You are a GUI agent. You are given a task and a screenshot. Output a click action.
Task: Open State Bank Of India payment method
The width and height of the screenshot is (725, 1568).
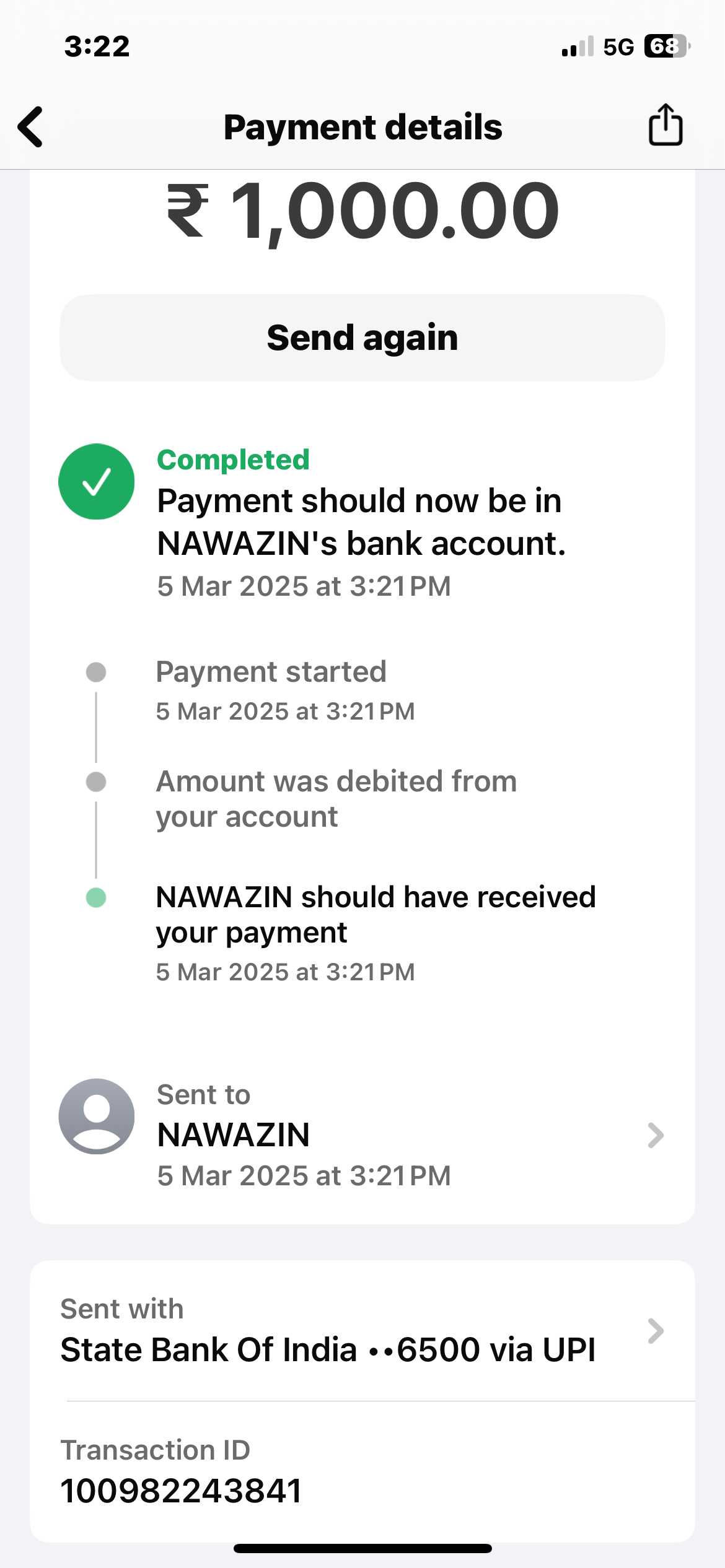[x=328, y=1349]
